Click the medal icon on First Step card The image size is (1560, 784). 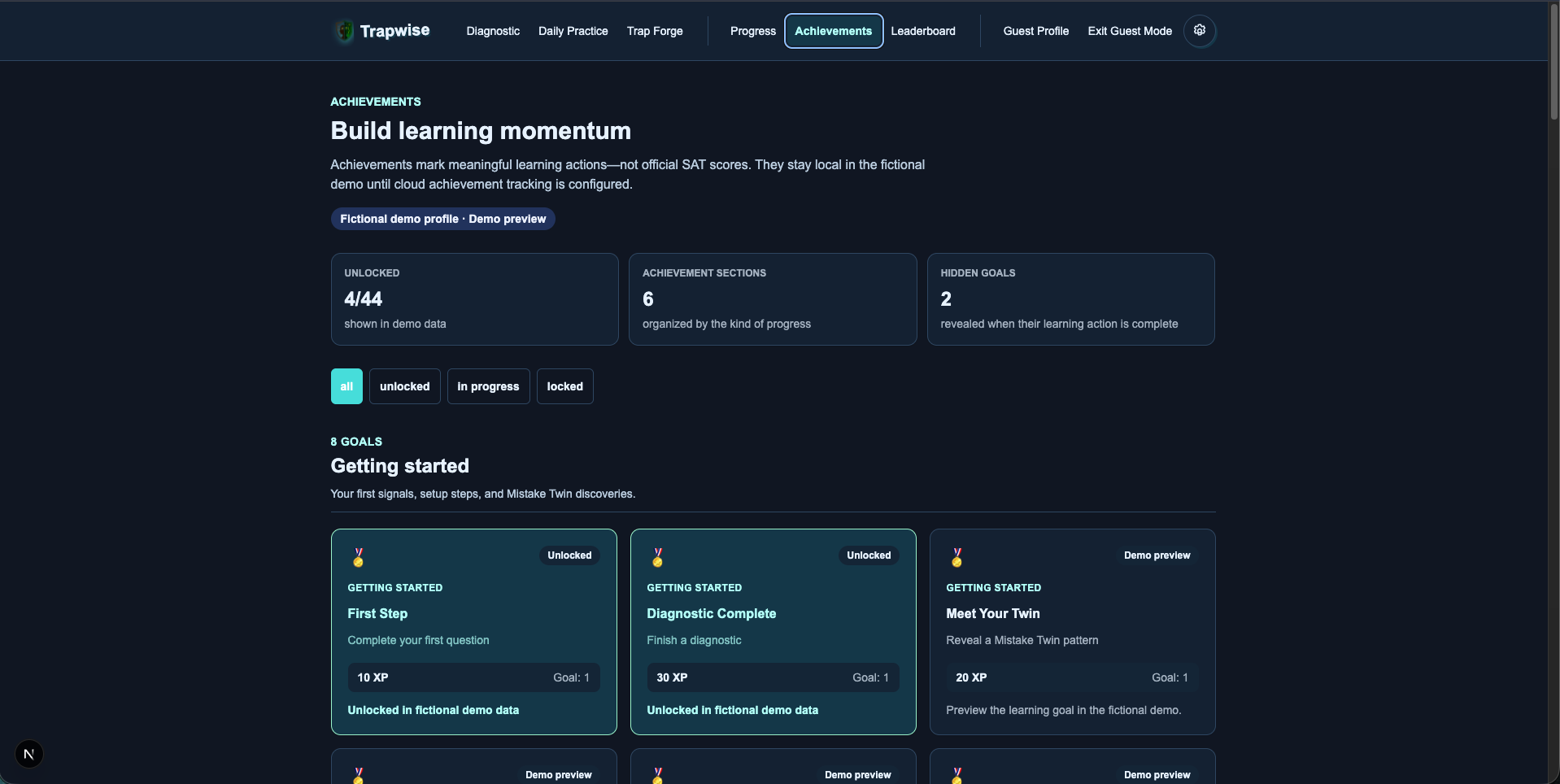[x=358, y=557]
